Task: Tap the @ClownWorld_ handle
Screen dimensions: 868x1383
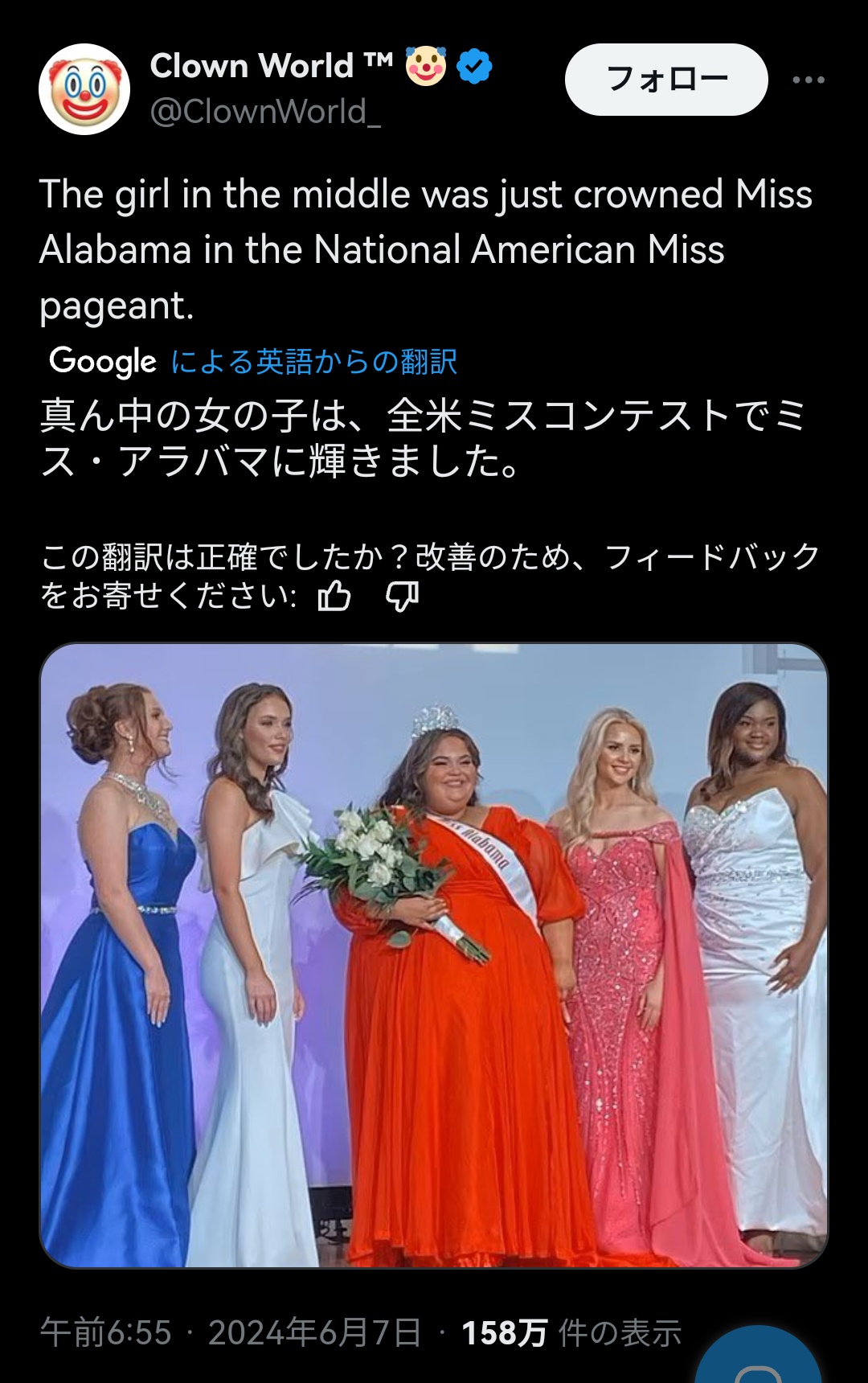Action: (266, 112)
